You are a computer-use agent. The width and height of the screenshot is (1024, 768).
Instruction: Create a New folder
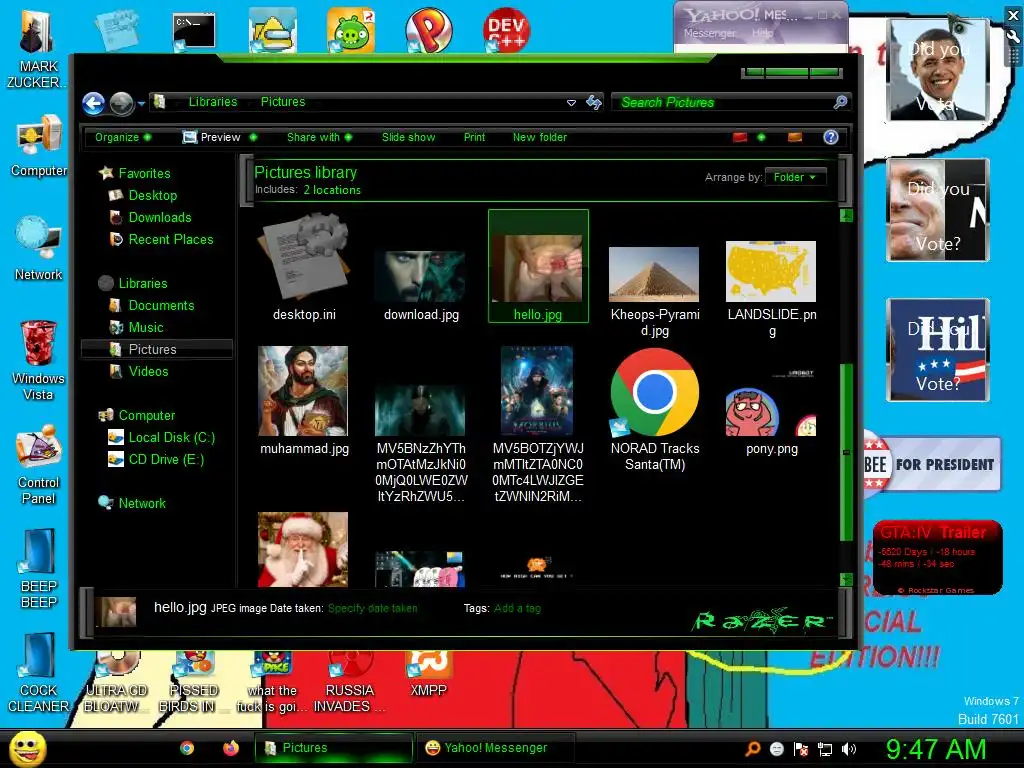539,137
